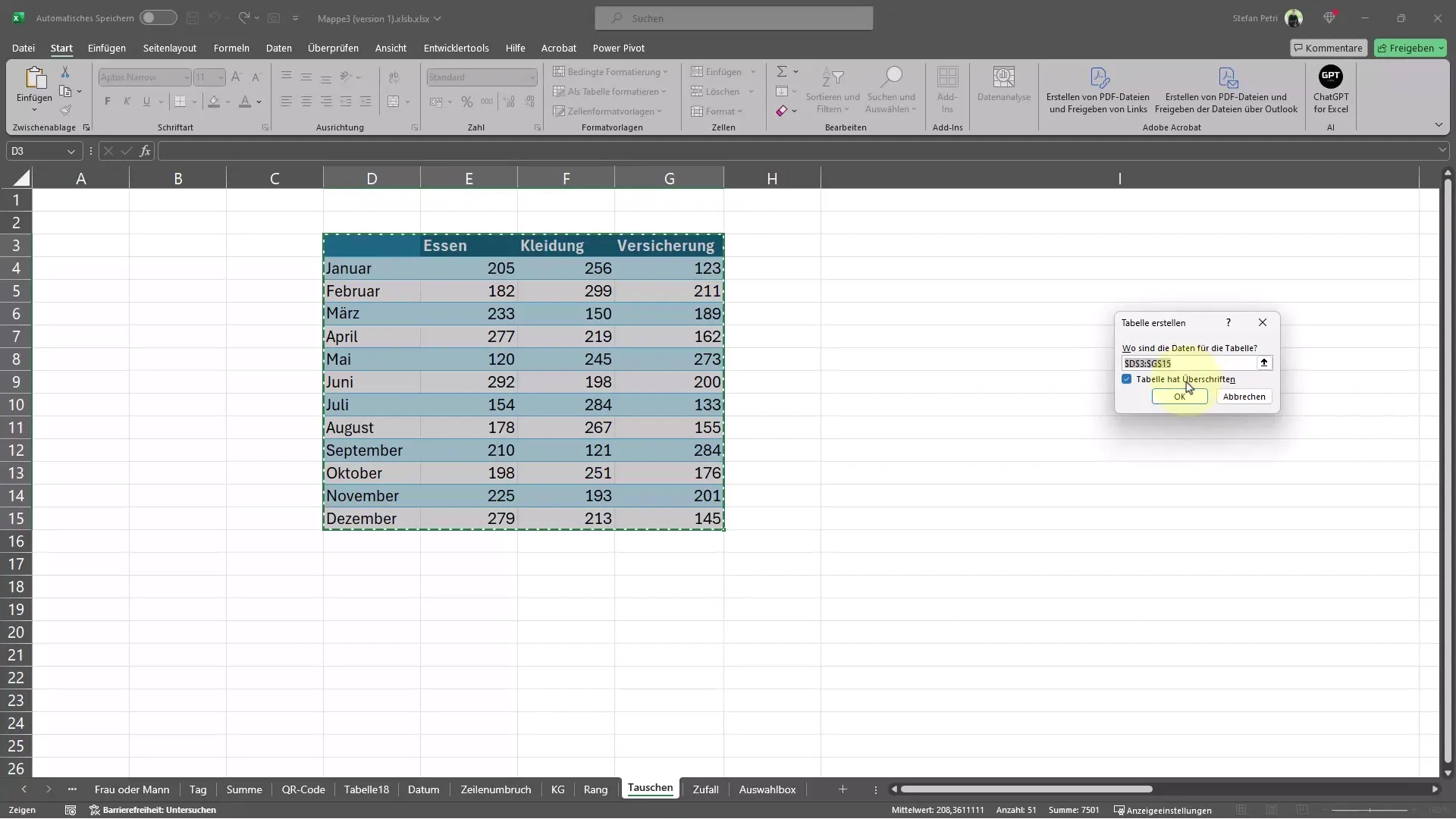The height and width of the screenshot is (819, 1456).
Task: Click the decrease font size icon
Action: tap(256, 77)
